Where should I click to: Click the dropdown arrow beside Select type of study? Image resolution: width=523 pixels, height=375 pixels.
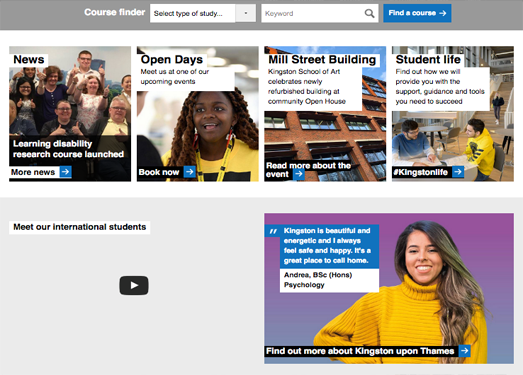[245, 13]
